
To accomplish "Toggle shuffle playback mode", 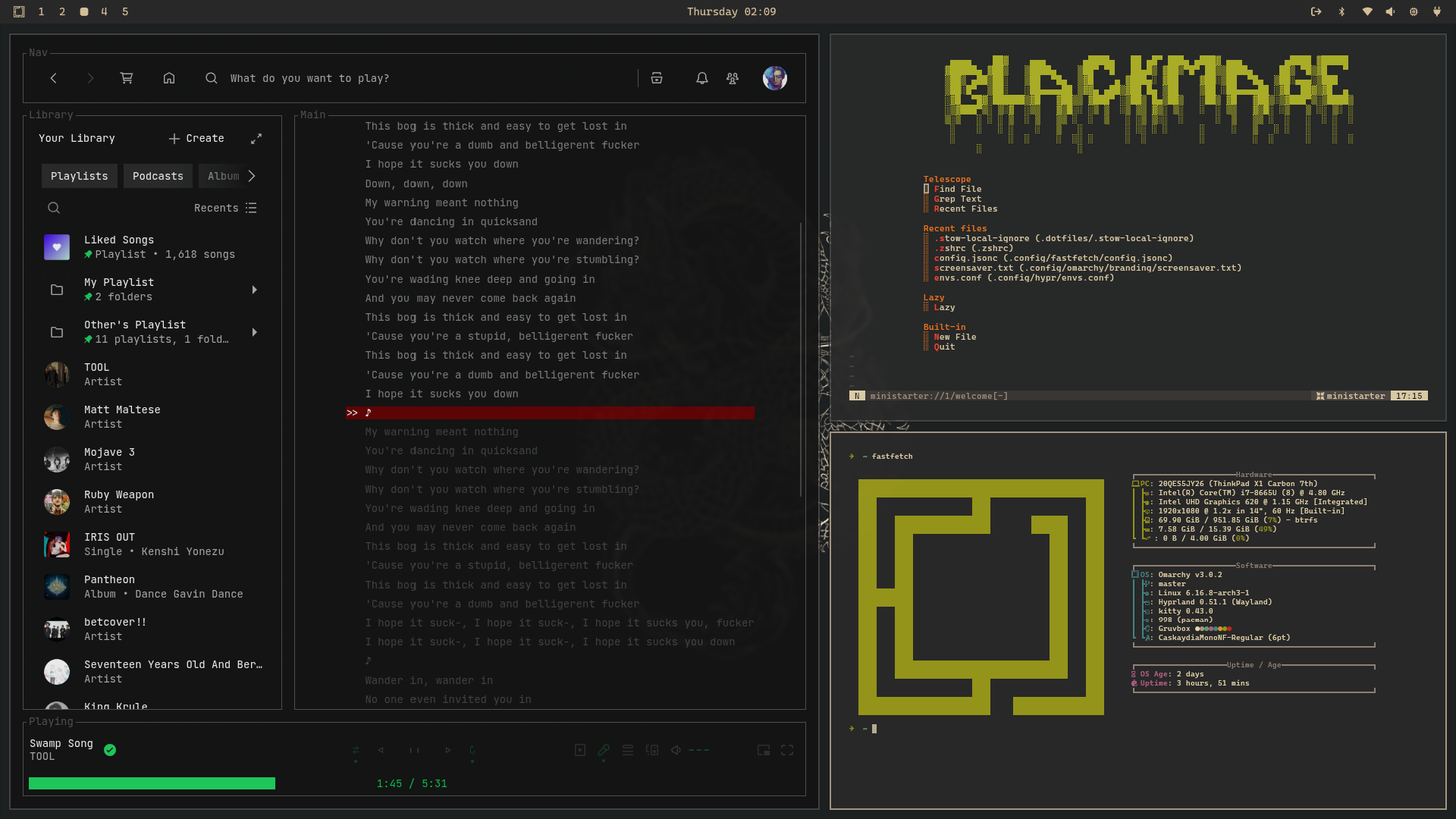I will (x=356, y=750).
